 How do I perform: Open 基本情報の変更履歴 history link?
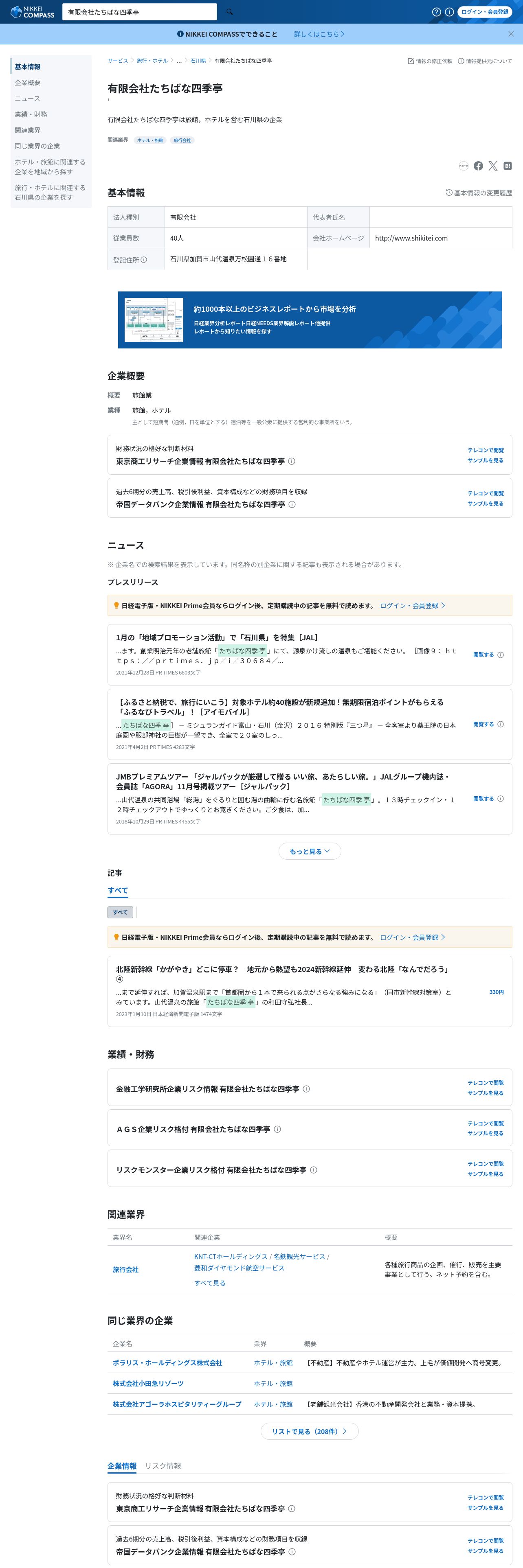tap(479, 193)
